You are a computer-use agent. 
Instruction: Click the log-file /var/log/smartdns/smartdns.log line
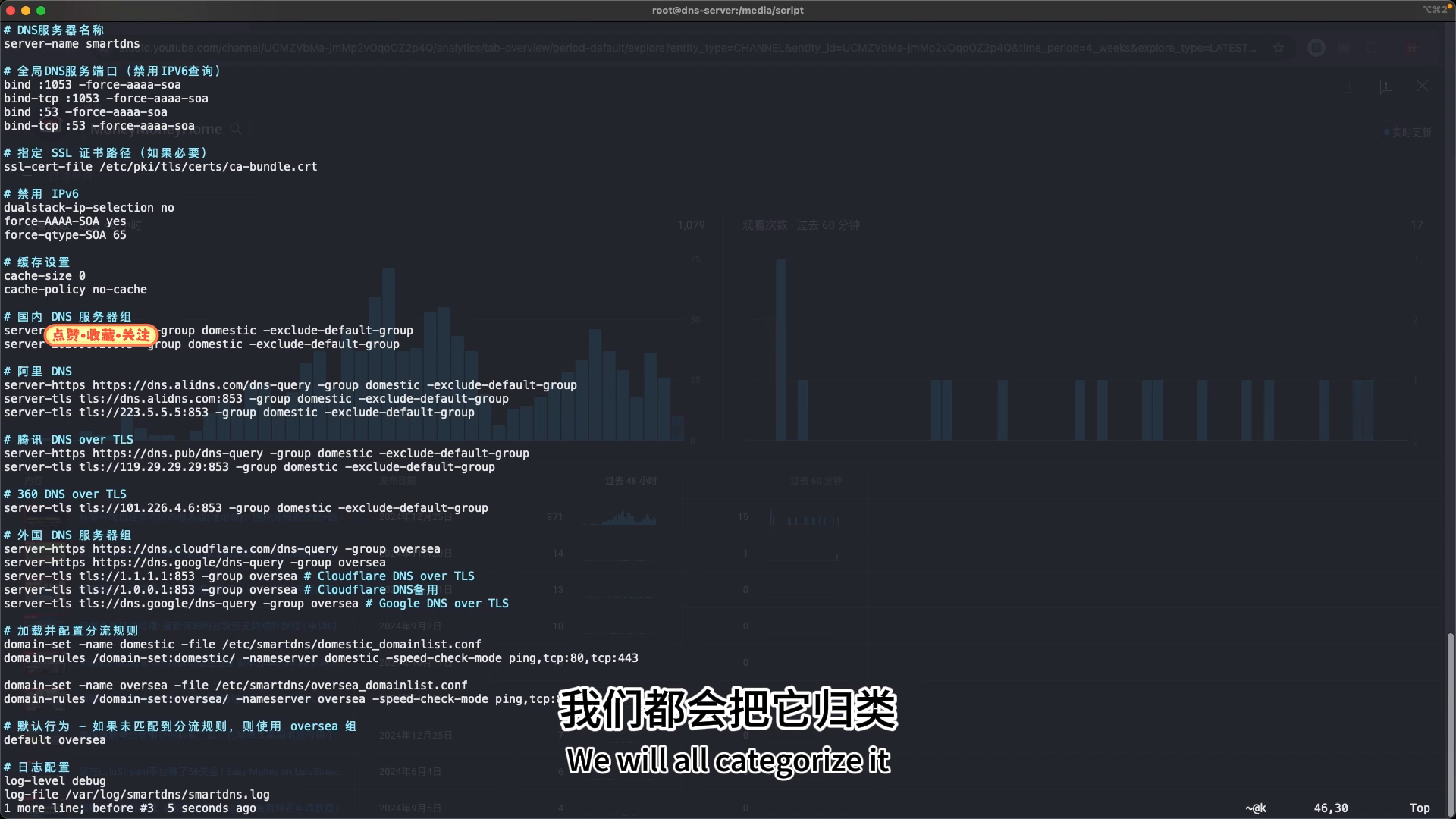tap(136, 795)
